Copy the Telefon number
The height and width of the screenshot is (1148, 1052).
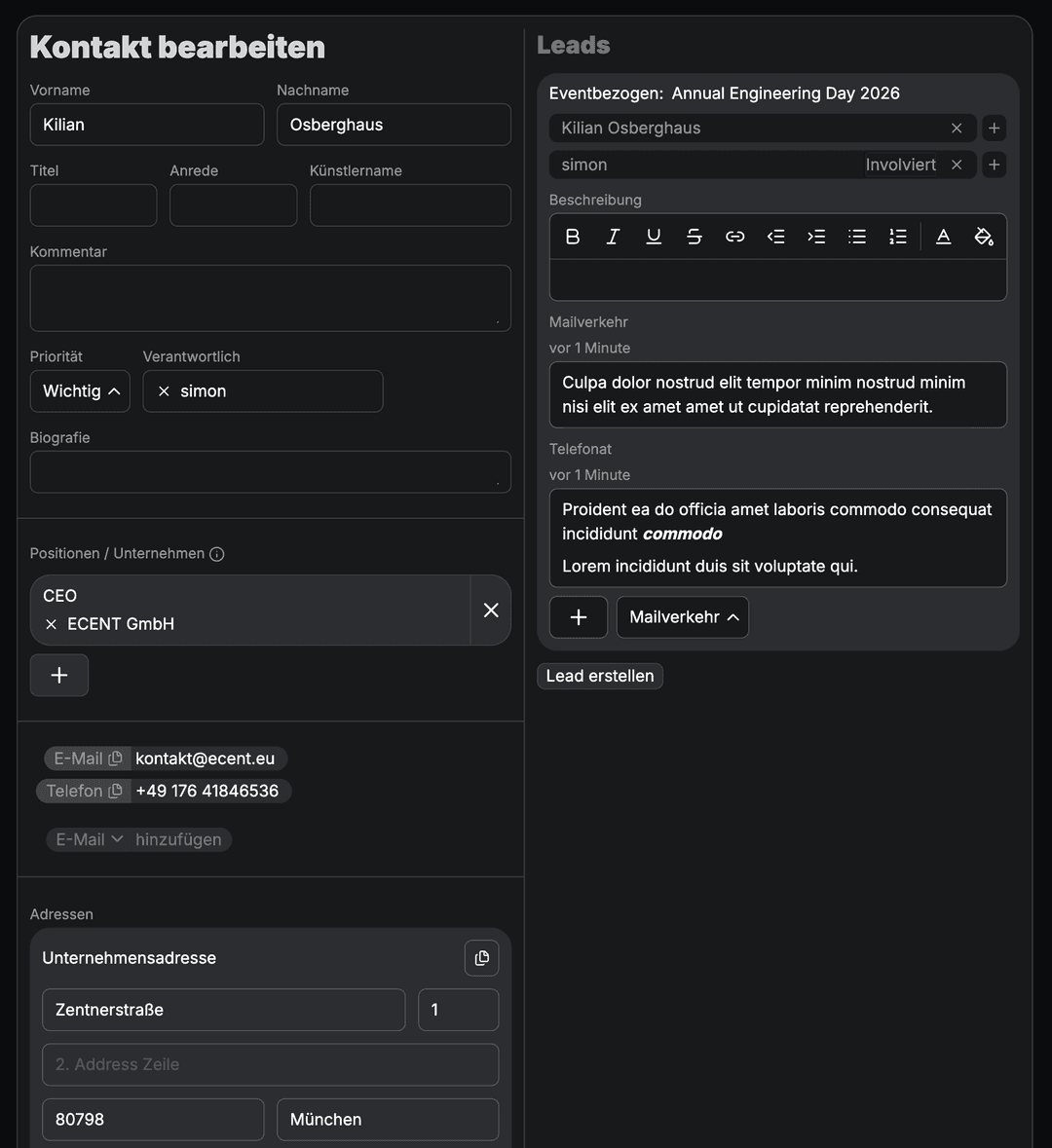coord(116,791)
